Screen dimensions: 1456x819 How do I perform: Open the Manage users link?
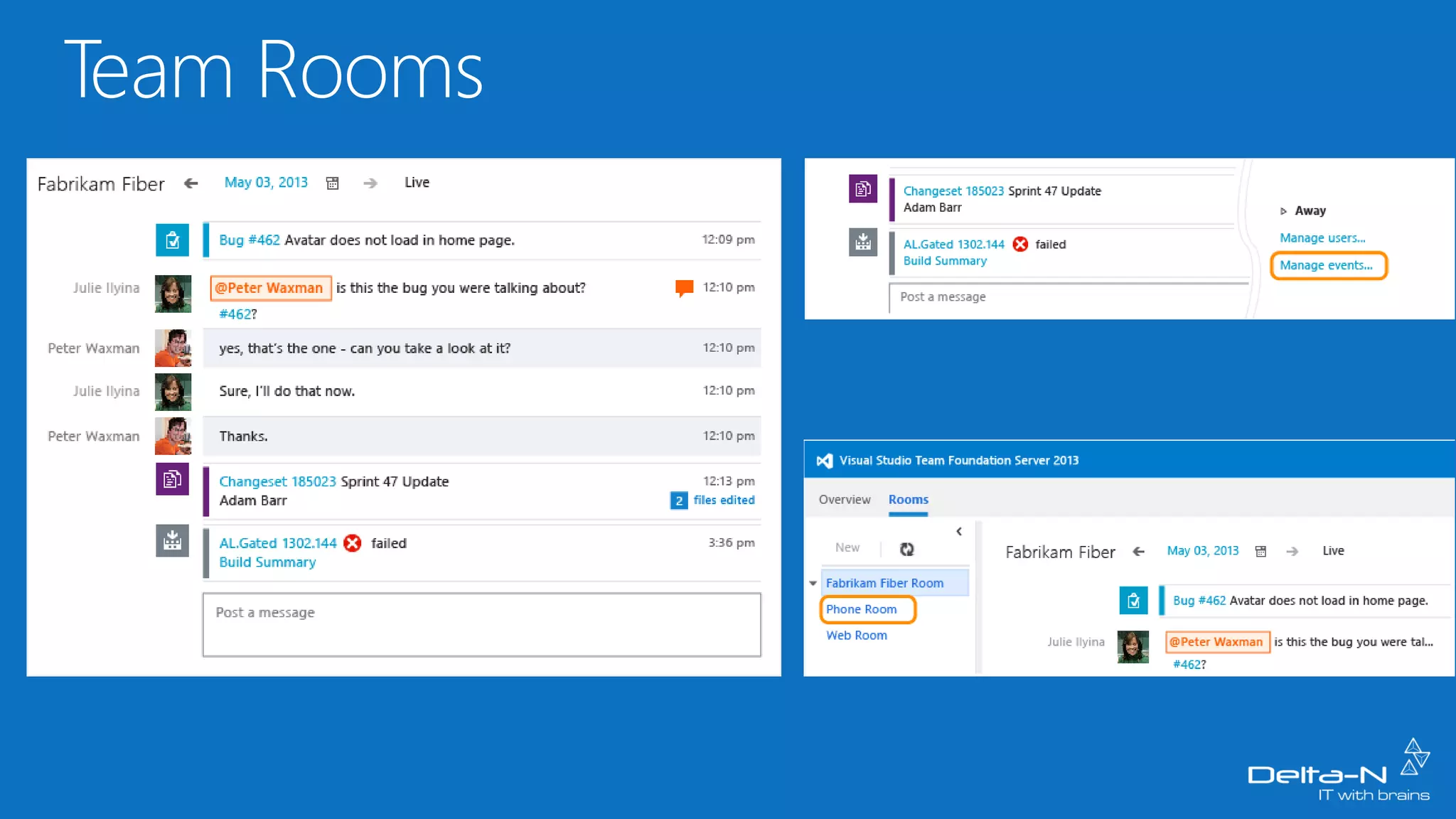pyautogui.click(x=1322, y=238)
